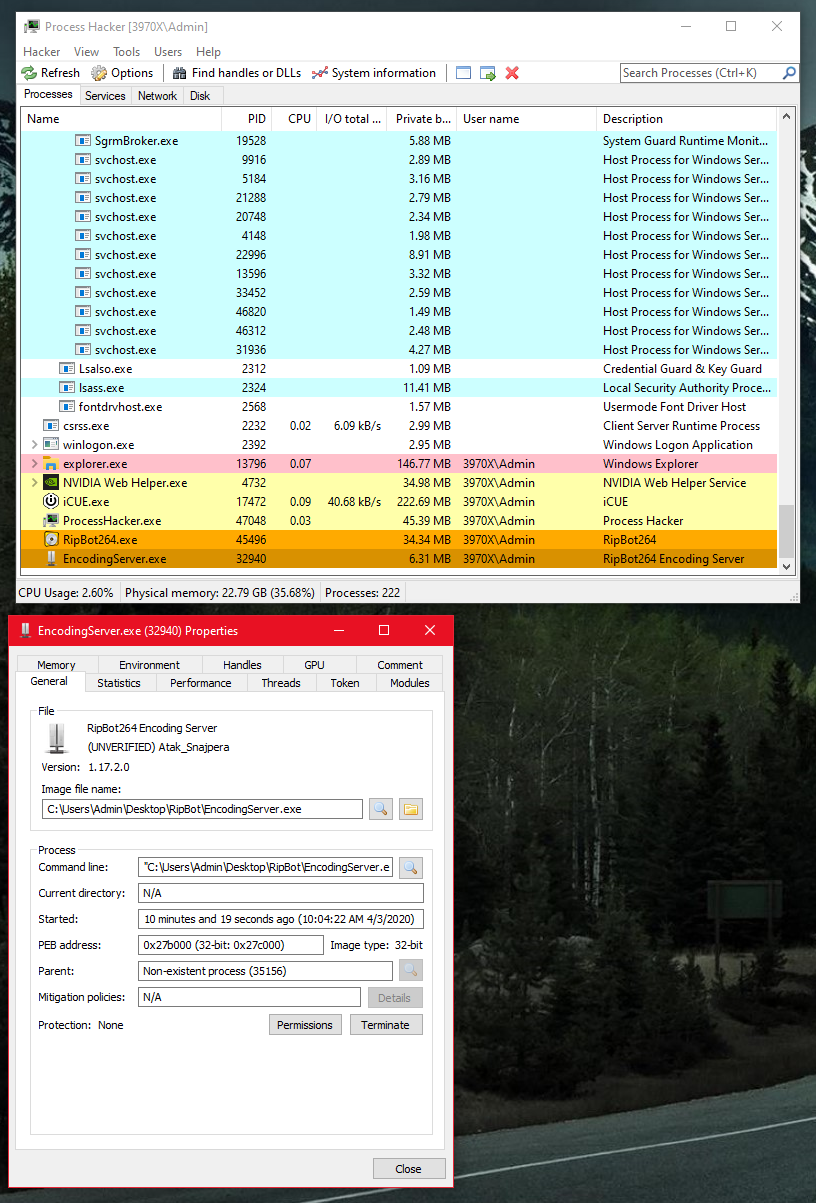Click the Close button in Properties
Screen dimensions: 816x1203
pyautogui.click(x=408, y=1169)
